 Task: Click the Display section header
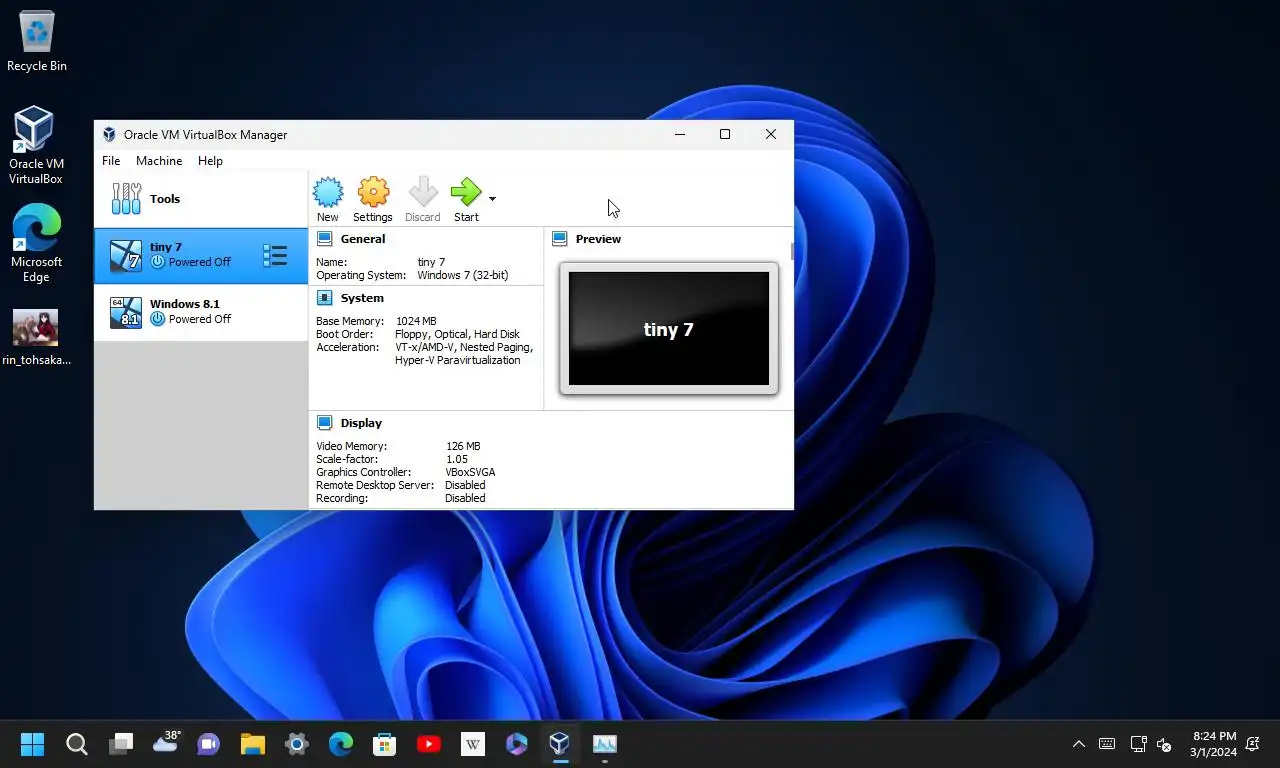(361, 423)
